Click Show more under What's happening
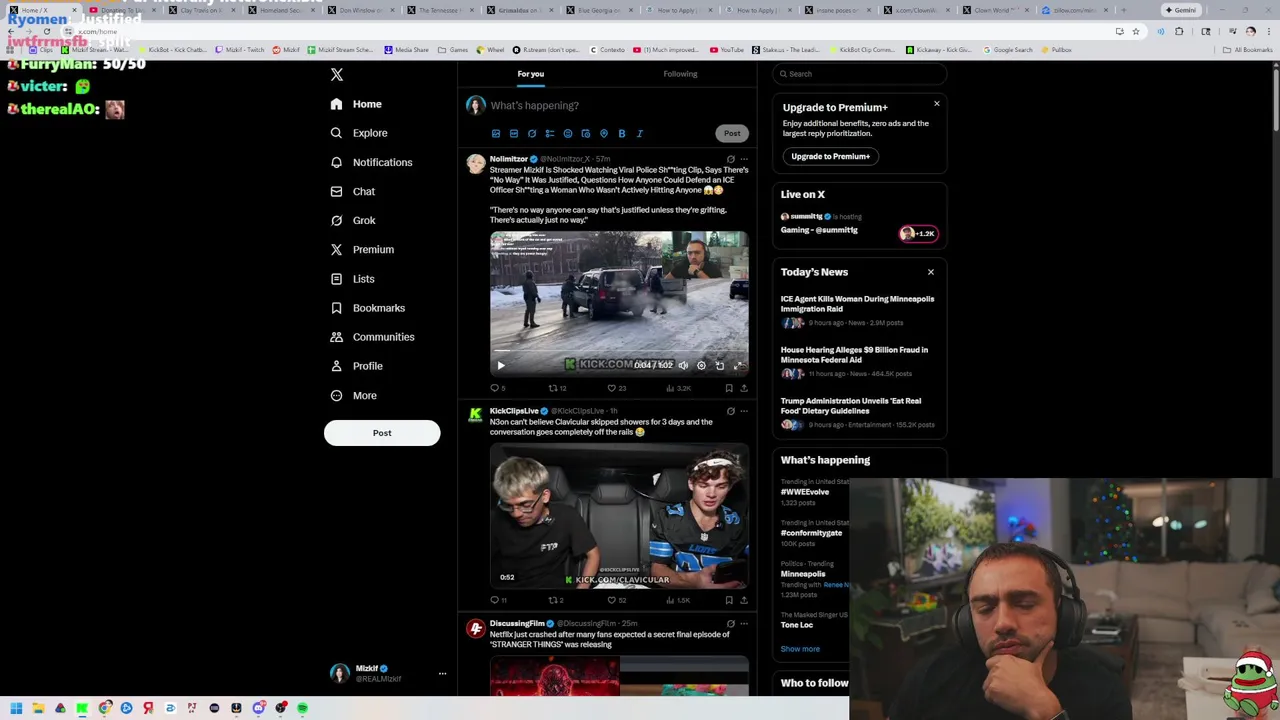This screenshot has width=1280, height=720. pos(800,649)
